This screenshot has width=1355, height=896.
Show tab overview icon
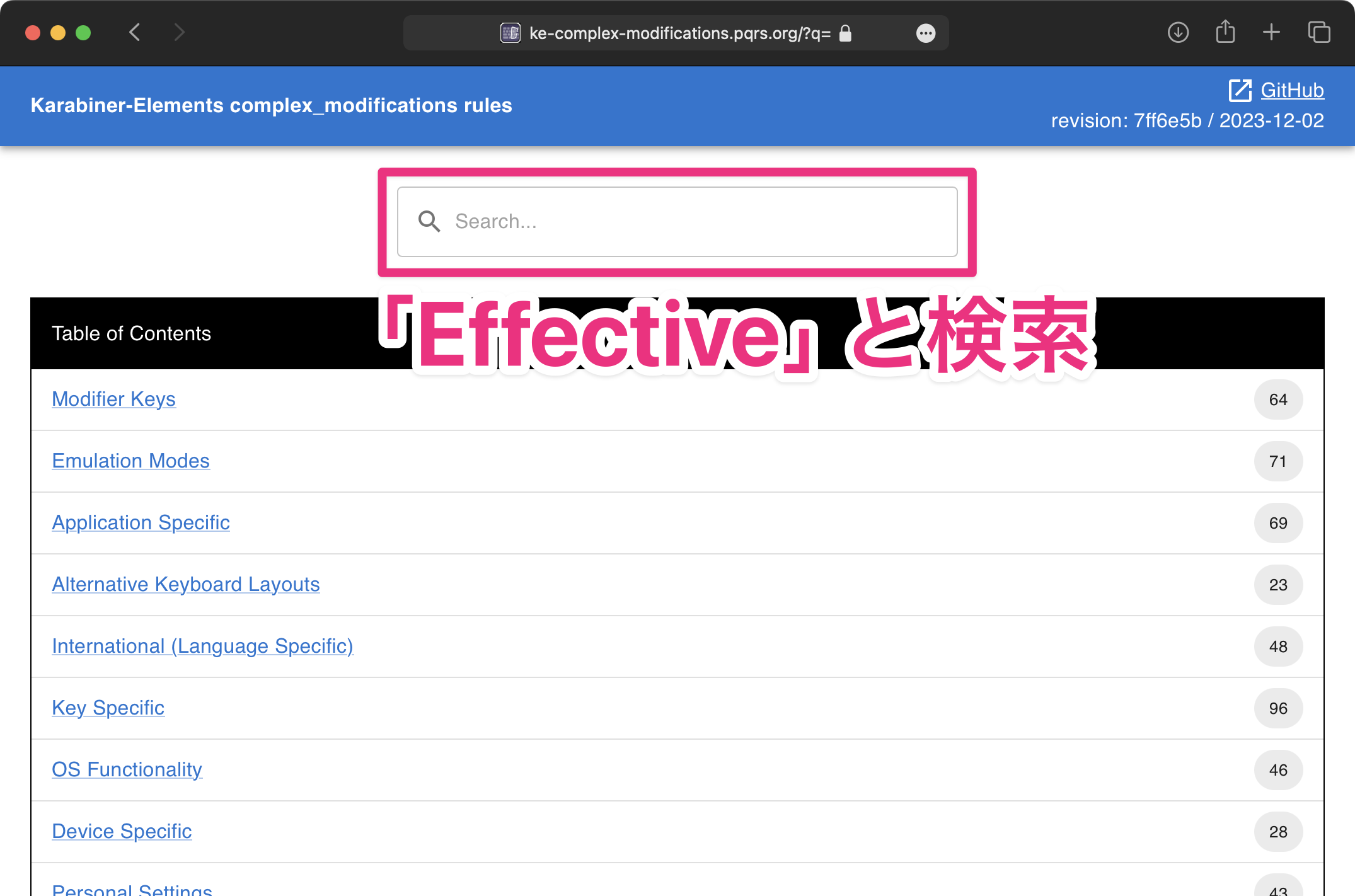[x=1318, y=32]
